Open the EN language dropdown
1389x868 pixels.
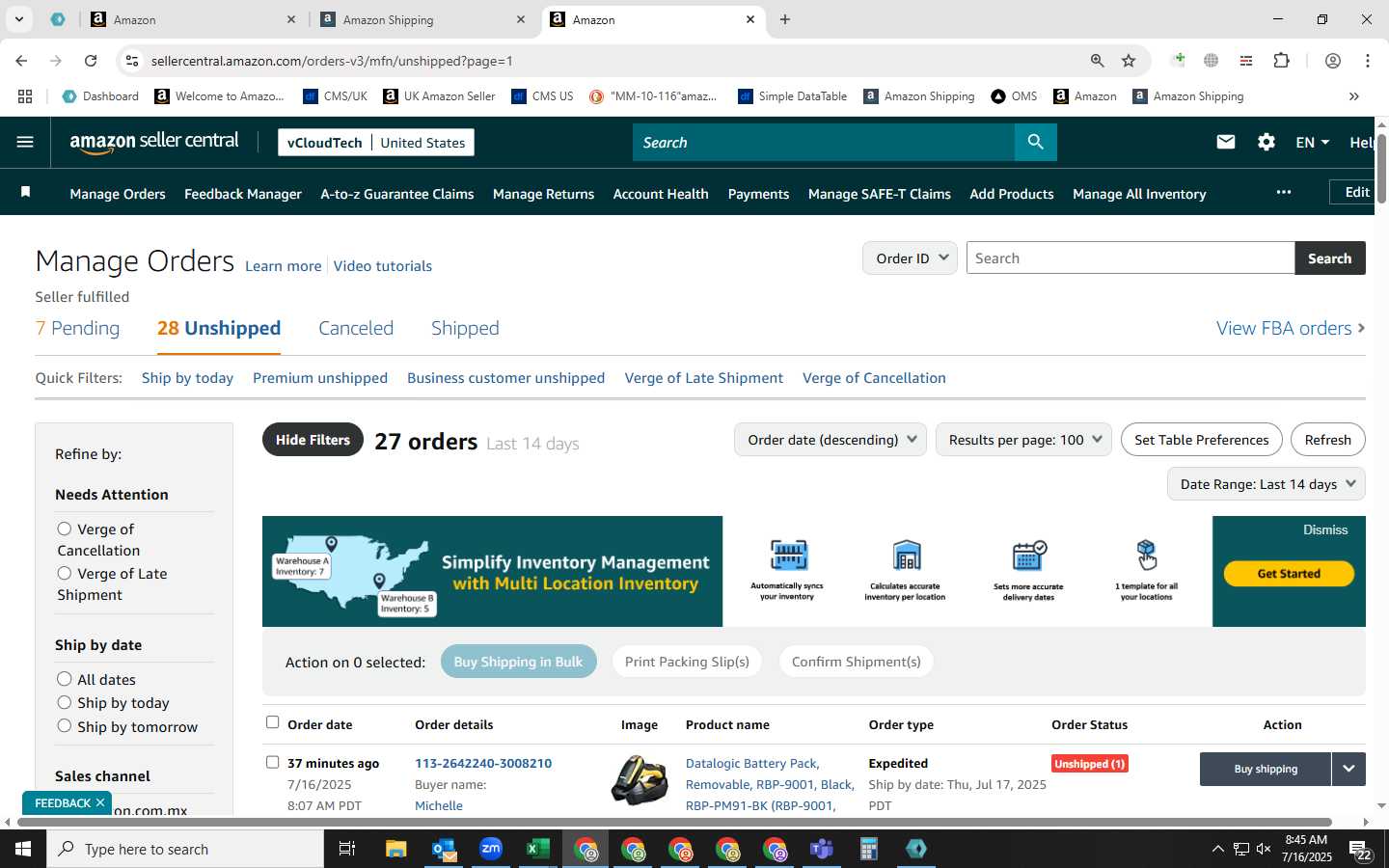point(1313,142)
